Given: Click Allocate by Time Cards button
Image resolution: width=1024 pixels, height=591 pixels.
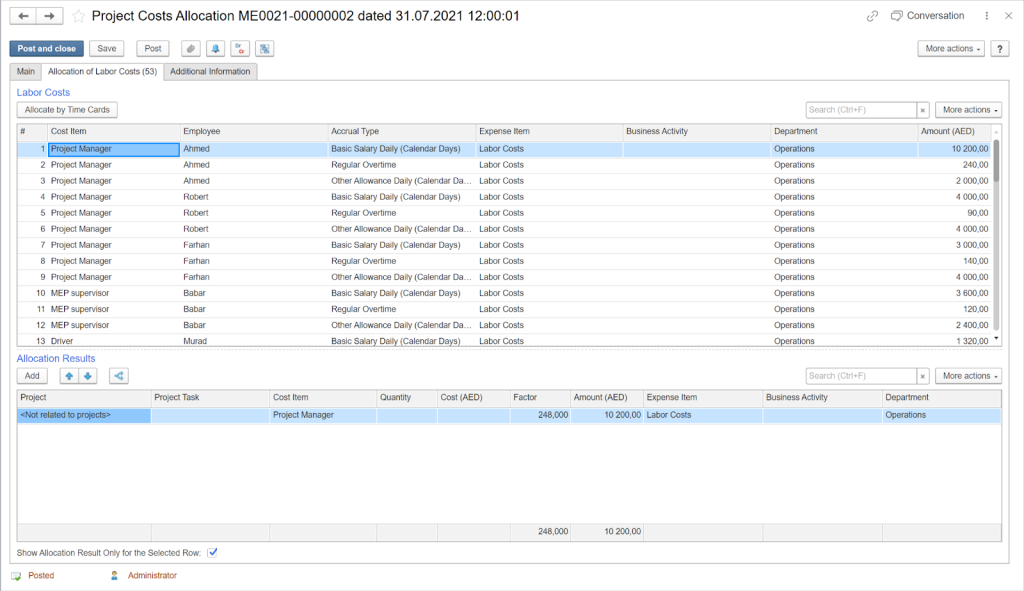Looking at the screenshot, I should coord(67,110).
